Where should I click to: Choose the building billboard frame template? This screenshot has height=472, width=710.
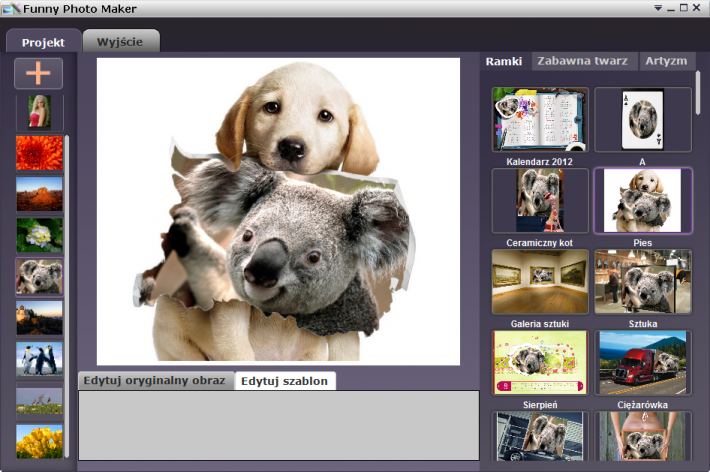[x=540, y=436]
